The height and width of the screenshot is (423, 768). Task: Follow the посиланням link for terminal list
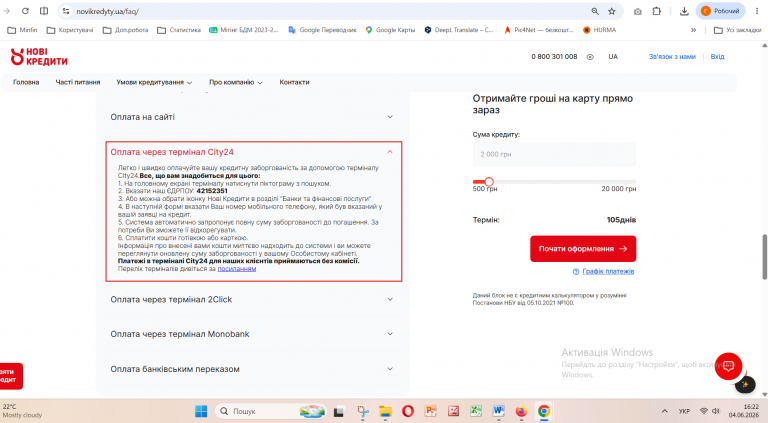[237, 269]
